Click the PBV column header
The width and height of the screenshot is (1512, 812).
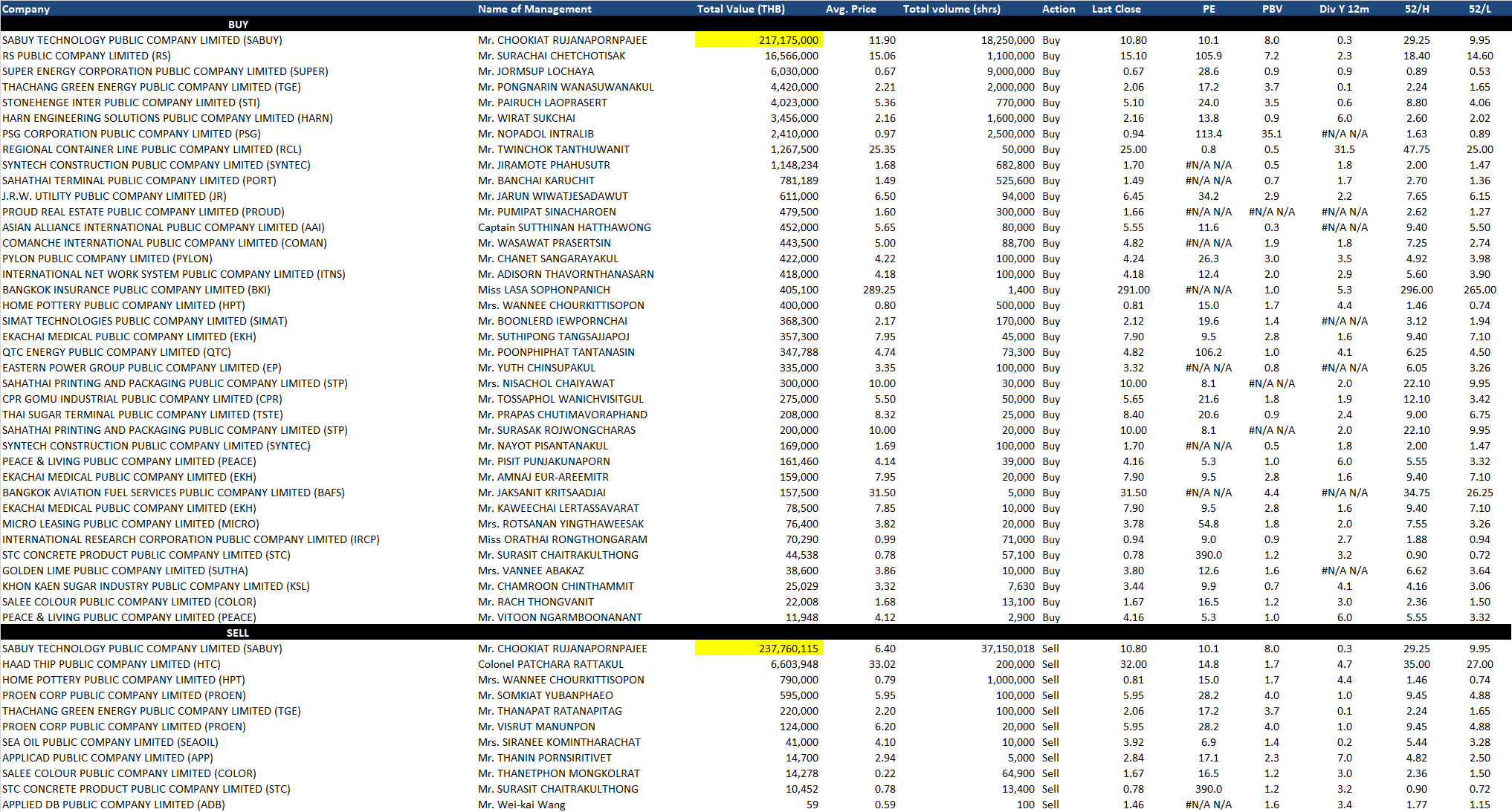tap(1272, 9)
